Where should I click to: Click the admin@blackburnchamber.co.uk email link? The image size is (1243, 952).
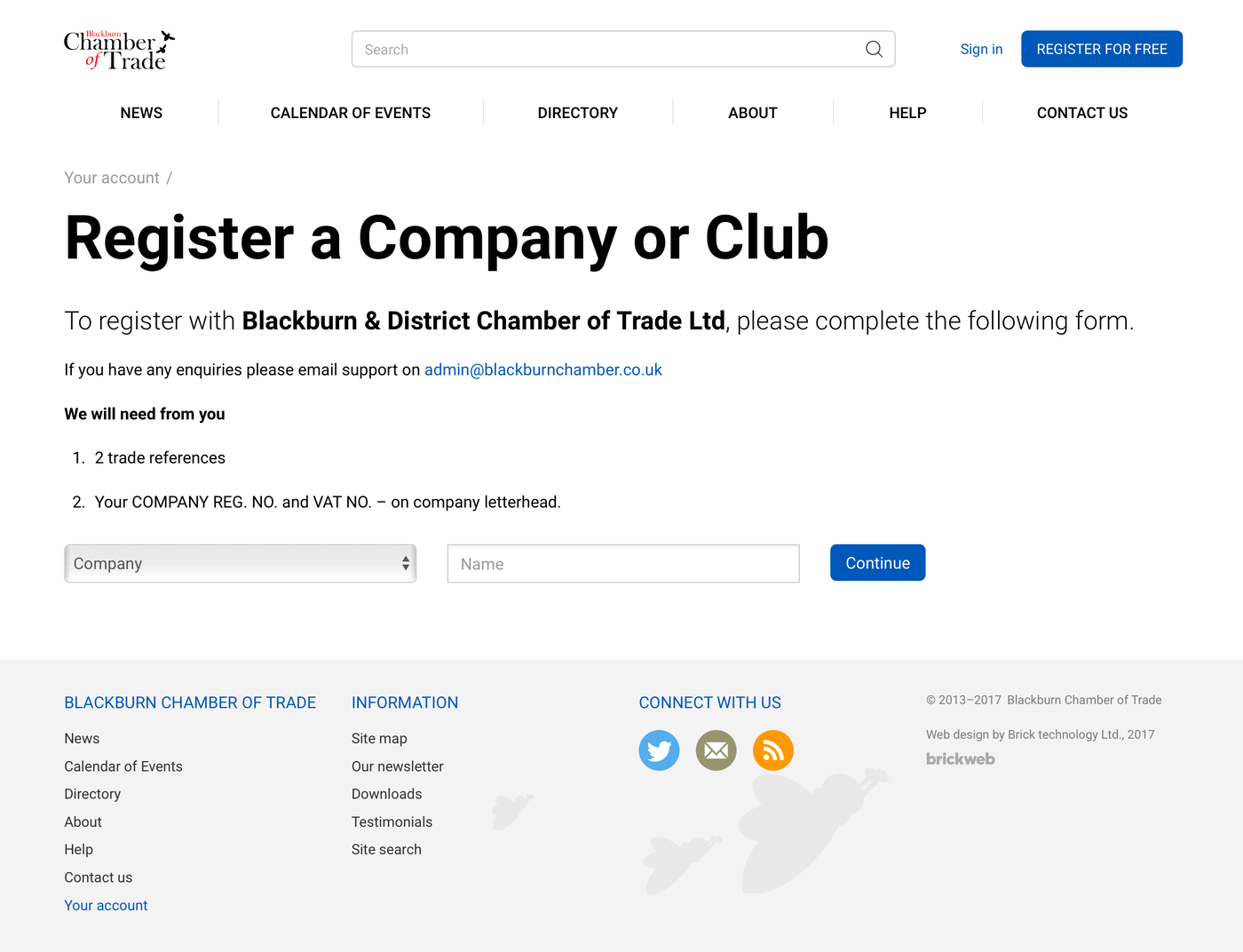(x=542, y=370)
